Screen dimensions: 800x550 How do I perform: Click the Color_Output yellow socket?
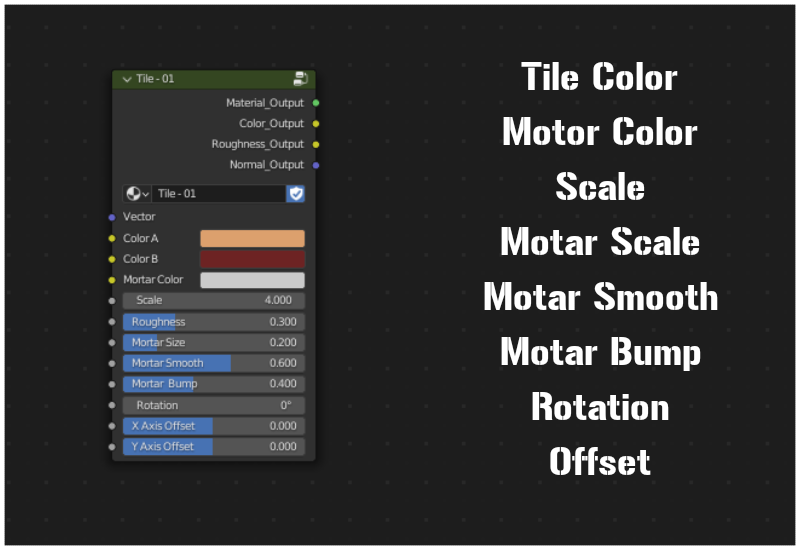pyautogui.click(x=316, y=124)
